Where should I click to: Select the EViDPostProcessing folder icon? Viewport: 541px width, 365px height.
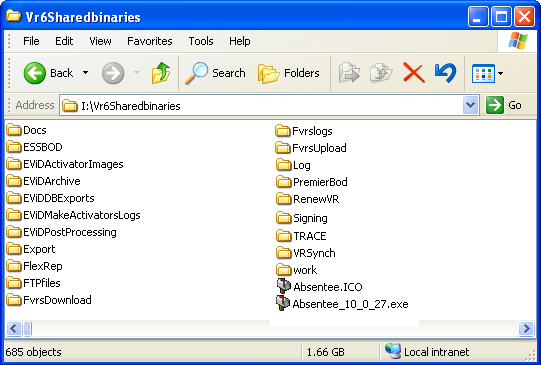coord(14,231)
